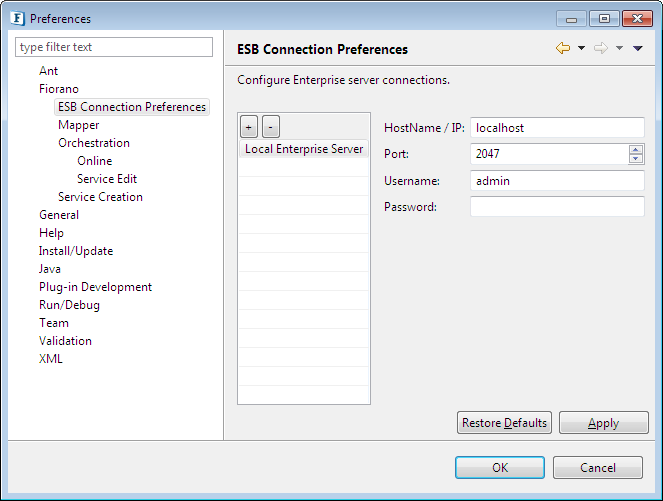Select Local Enterprise Server in list
663x501 pixels.
(304, 149)
